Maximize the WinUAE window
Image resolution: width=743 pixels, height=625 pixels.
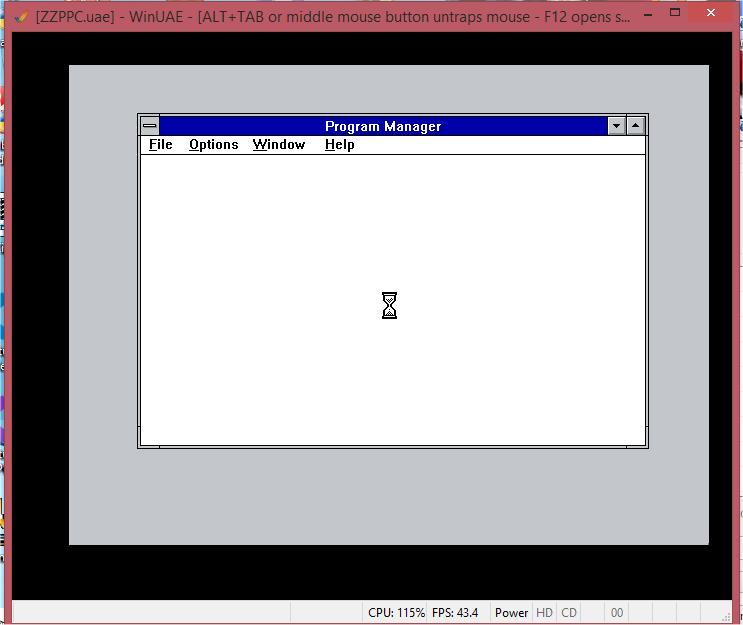click(x=675, y=13)
